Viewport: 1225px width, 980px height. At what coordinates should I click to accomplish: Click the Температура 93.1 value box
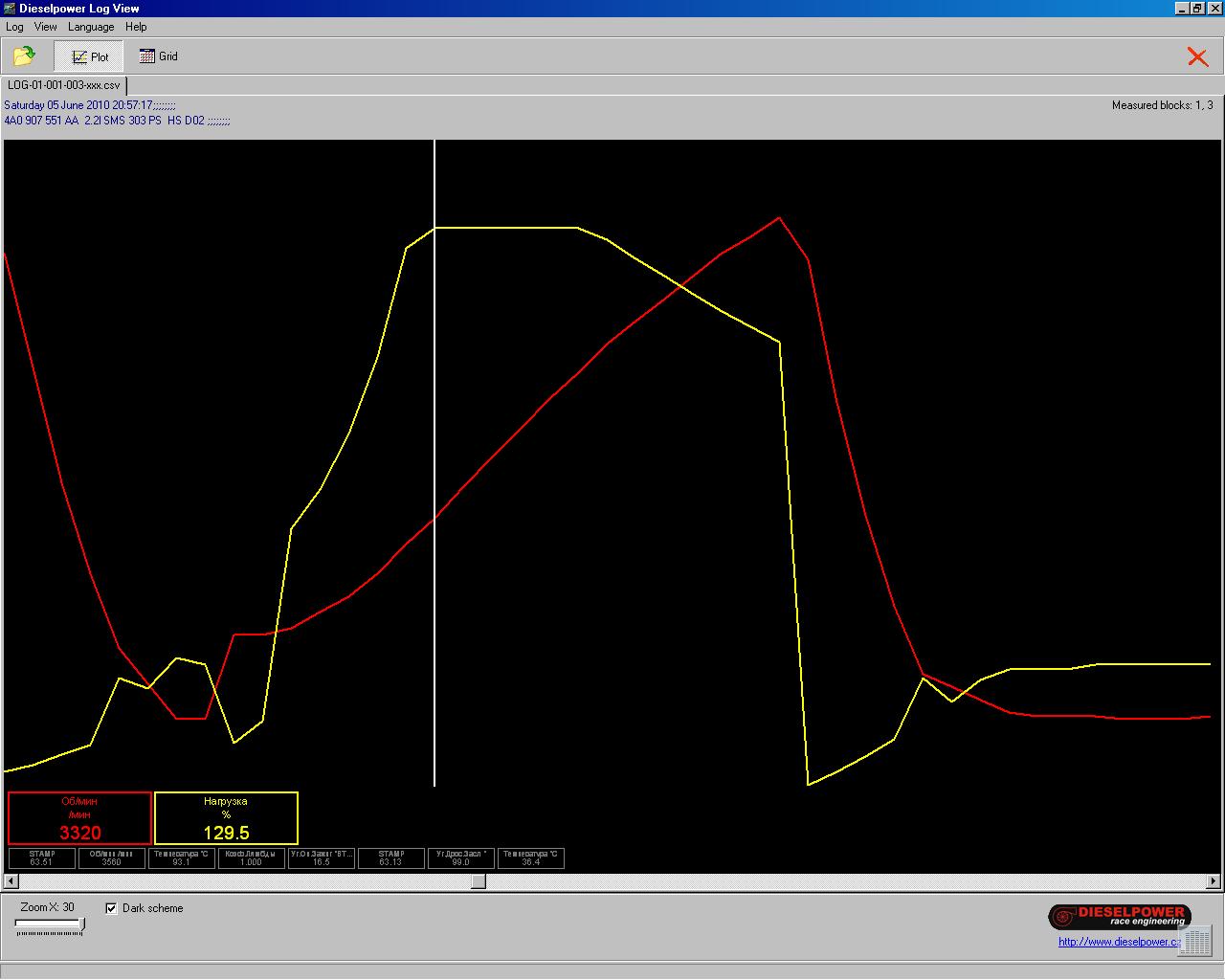[x=182, y=857]
